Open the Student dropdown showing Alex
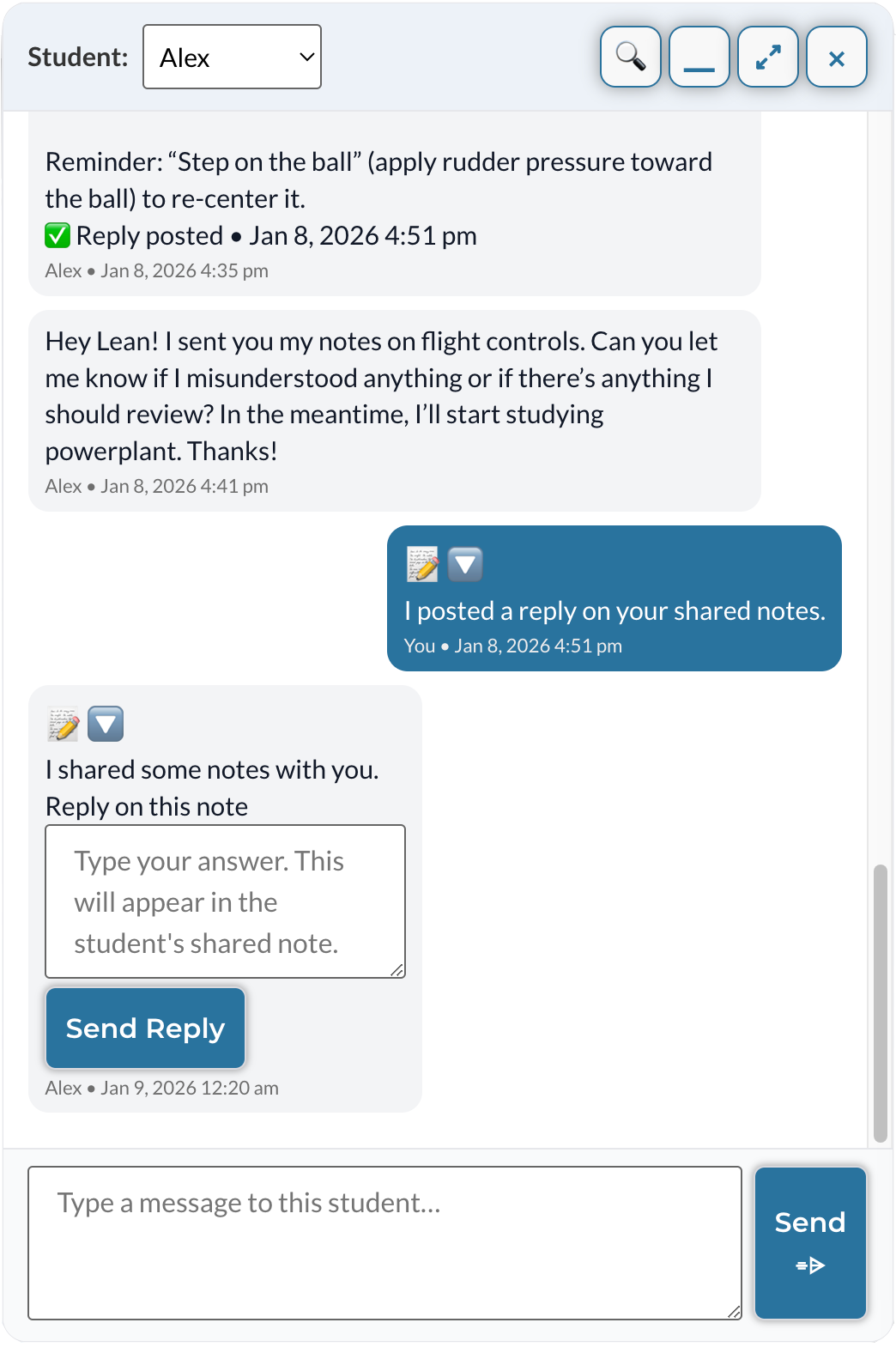The height and width of the screenshot is (1347, 896). 232,57
